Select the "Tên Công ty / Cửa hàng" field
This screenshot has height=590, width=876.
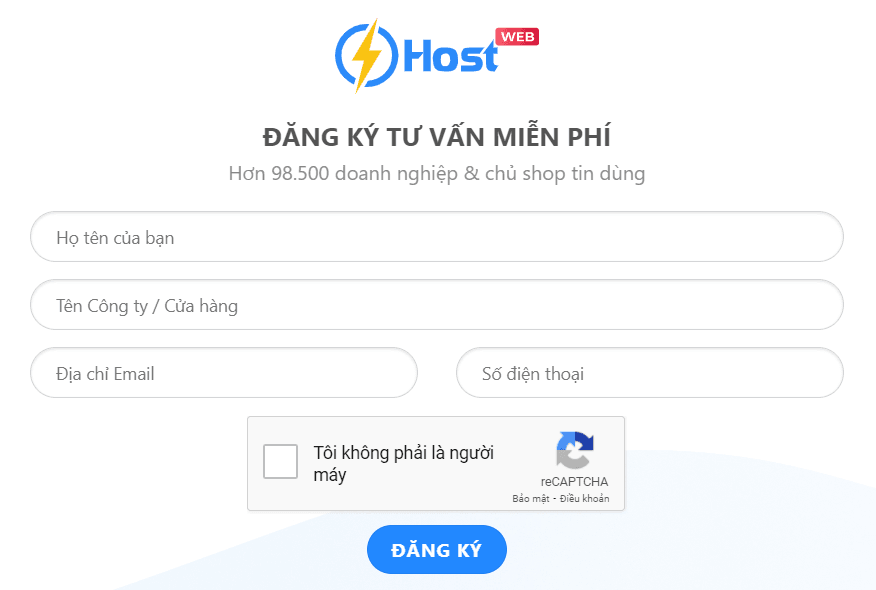(x=437, y=304)
